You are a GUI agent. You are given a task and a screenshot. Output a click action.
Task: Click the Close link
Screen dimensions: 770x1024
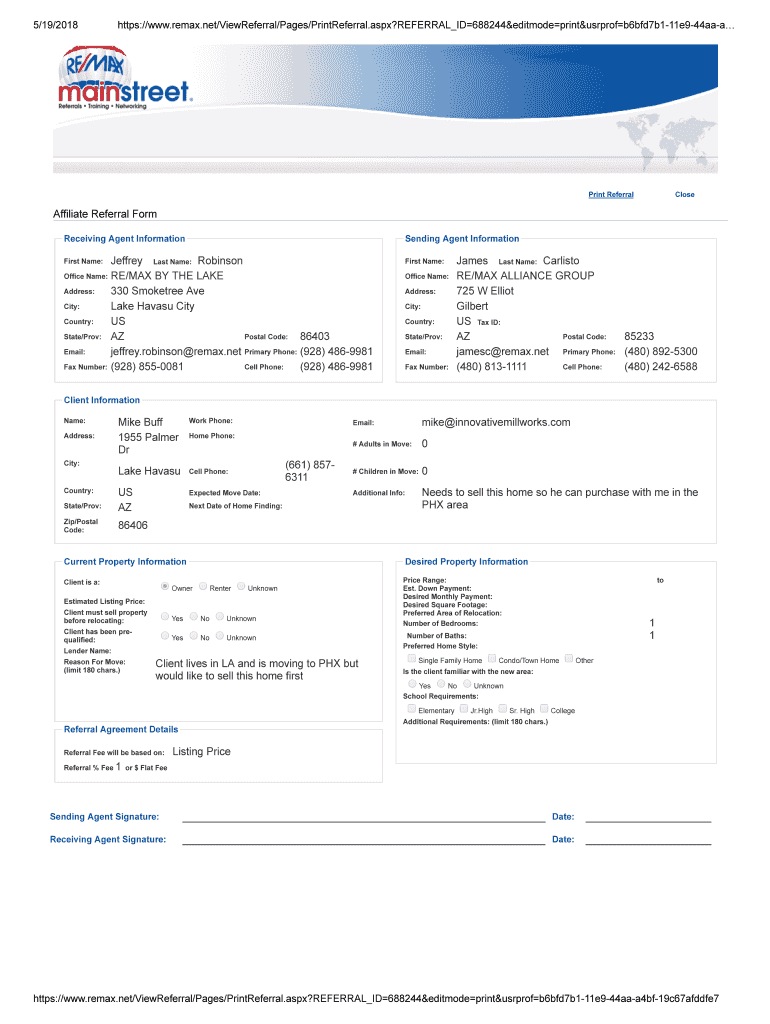tap(684, 194)
